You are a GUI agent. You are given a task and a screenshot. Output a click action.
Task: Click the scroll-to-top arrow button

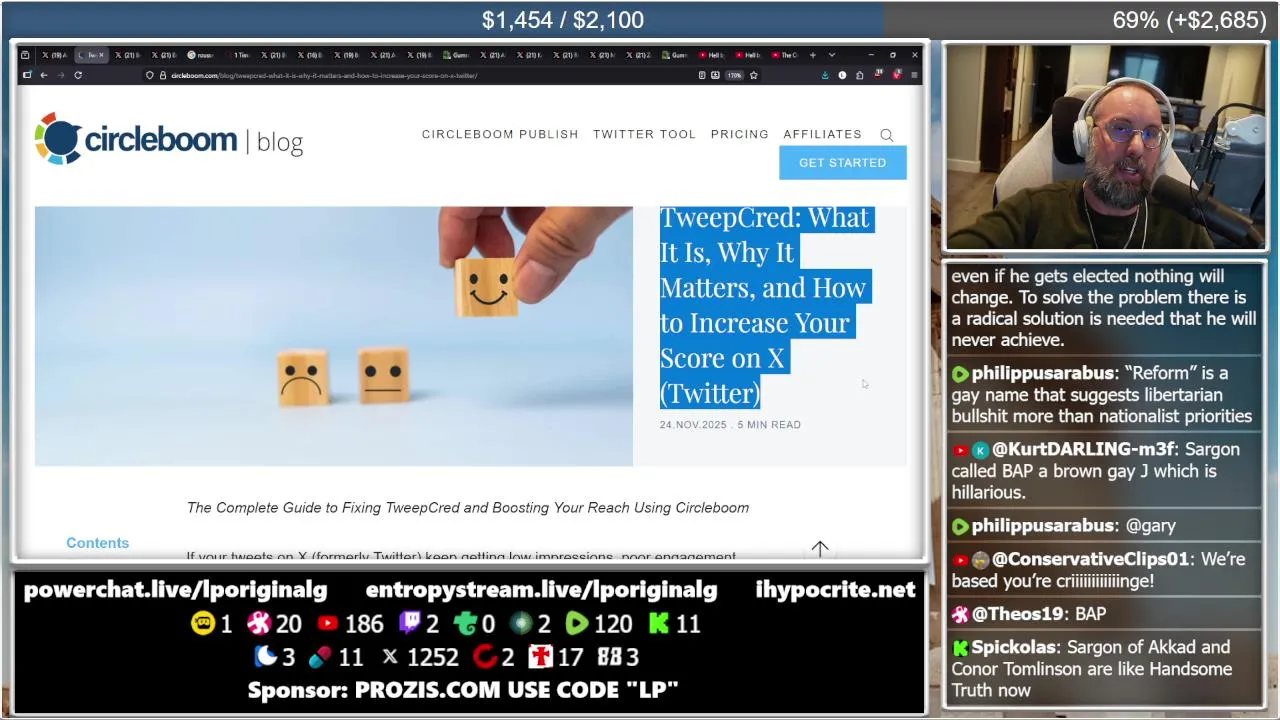coord(820,549)
